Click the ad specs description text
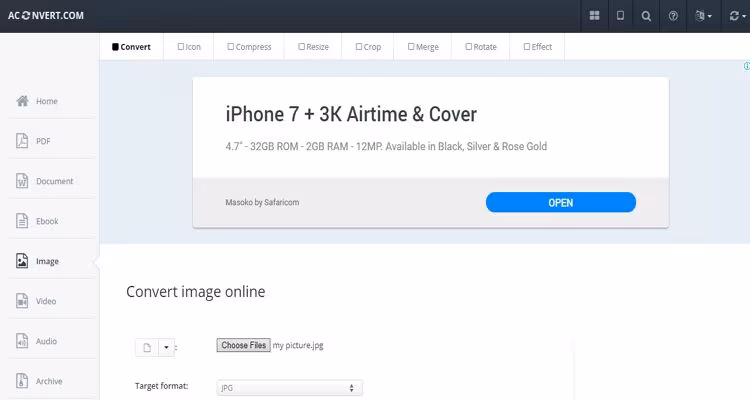 point(386,146)
